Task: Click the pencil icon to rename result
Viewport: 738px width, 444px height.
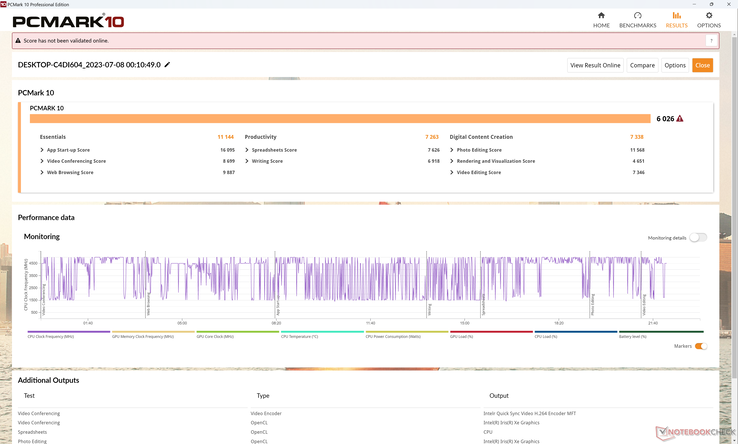Action: [168, 65]
